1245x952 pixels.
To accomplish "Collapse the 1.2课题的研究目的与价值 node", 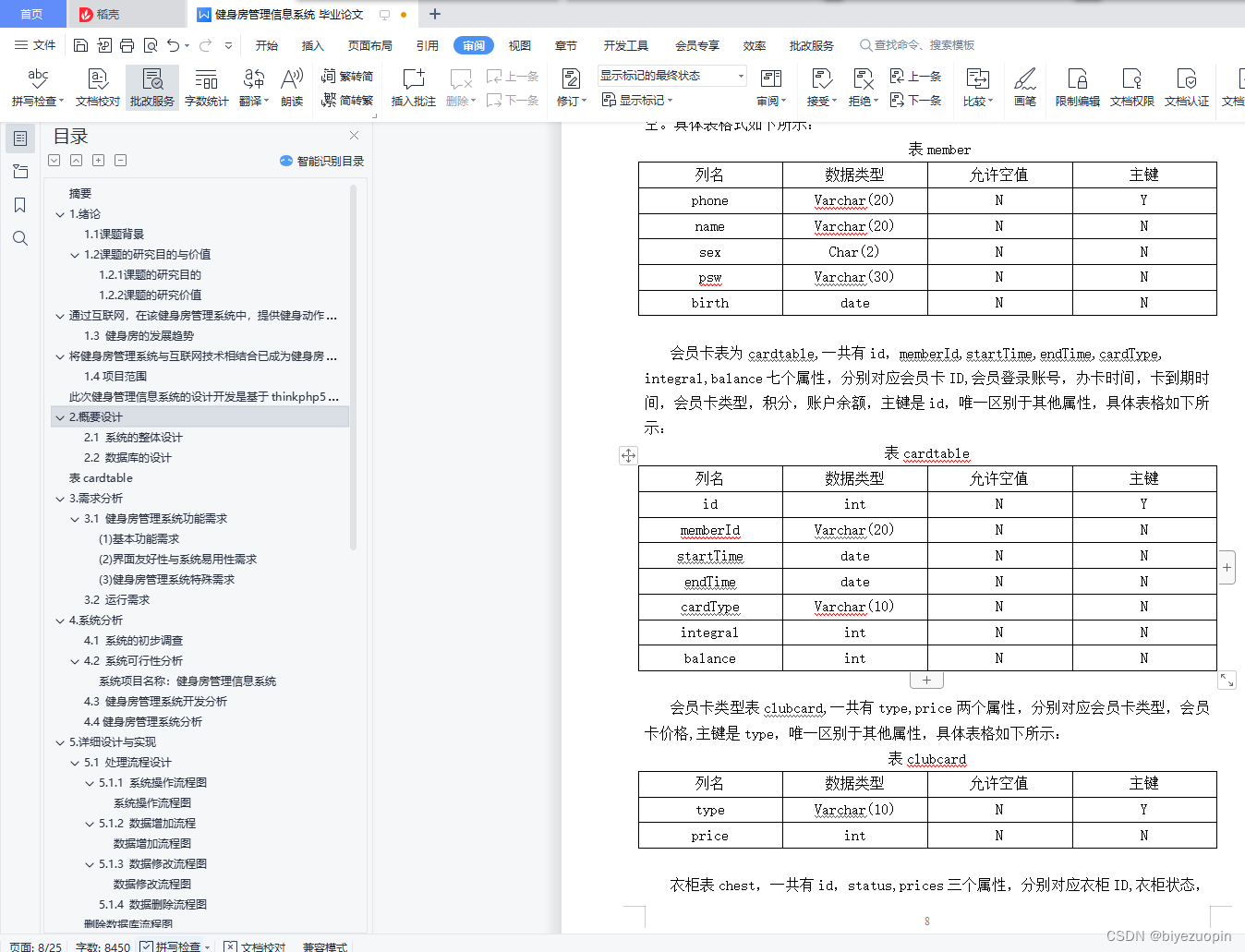I will [x=75, y=255].
